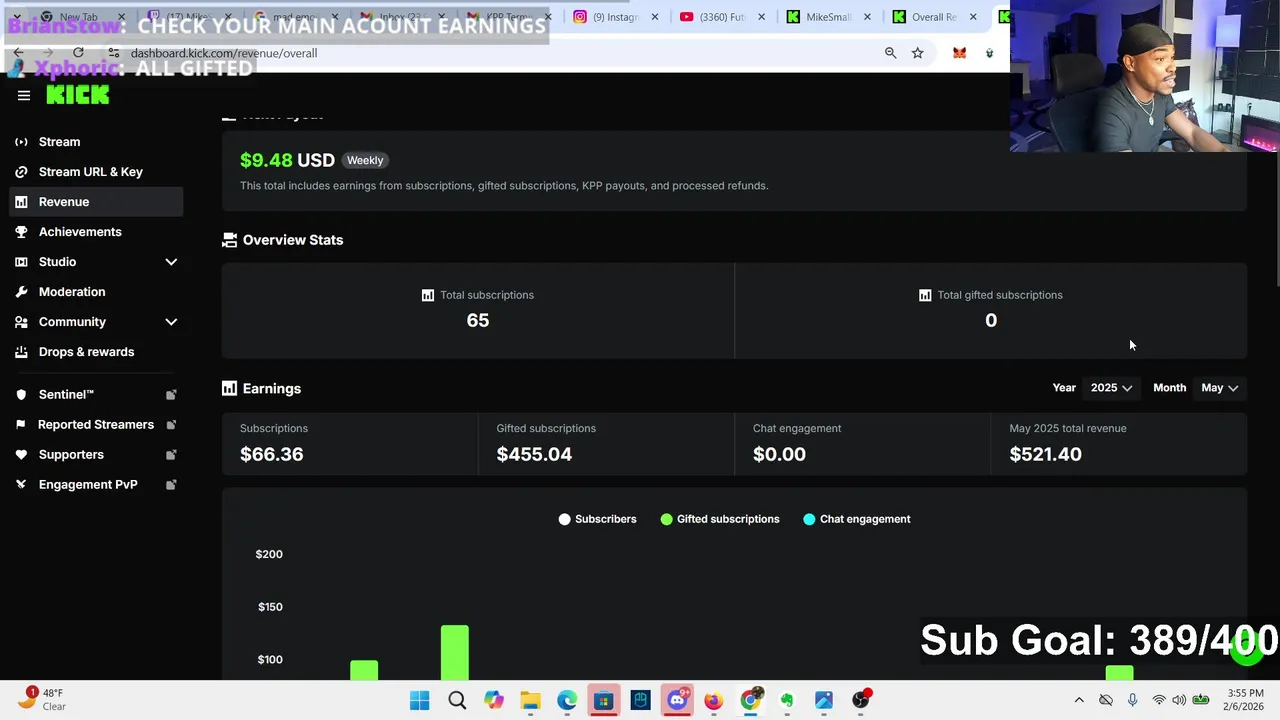Open the Stream page via its broadcast icon
This screenshot has width=1280, height=720.
tap(21, 142)
